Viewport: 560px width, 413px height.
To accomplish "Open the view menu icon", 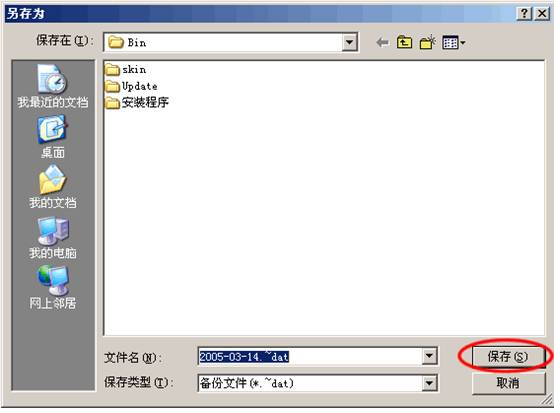I will 454,43.
